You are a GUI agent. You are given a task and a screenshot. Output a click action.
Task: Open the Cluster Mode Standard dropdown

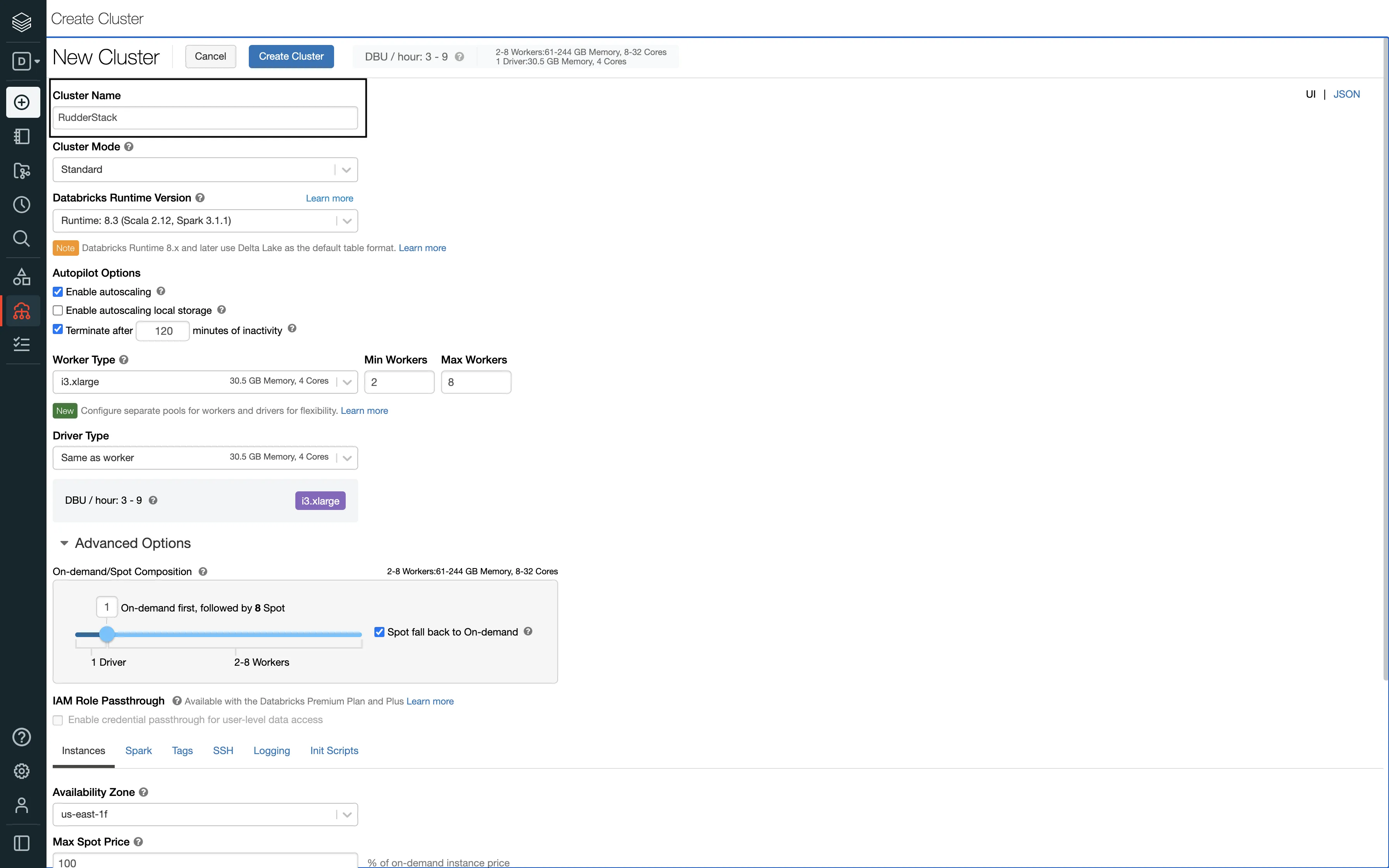(x=205, y=169)
